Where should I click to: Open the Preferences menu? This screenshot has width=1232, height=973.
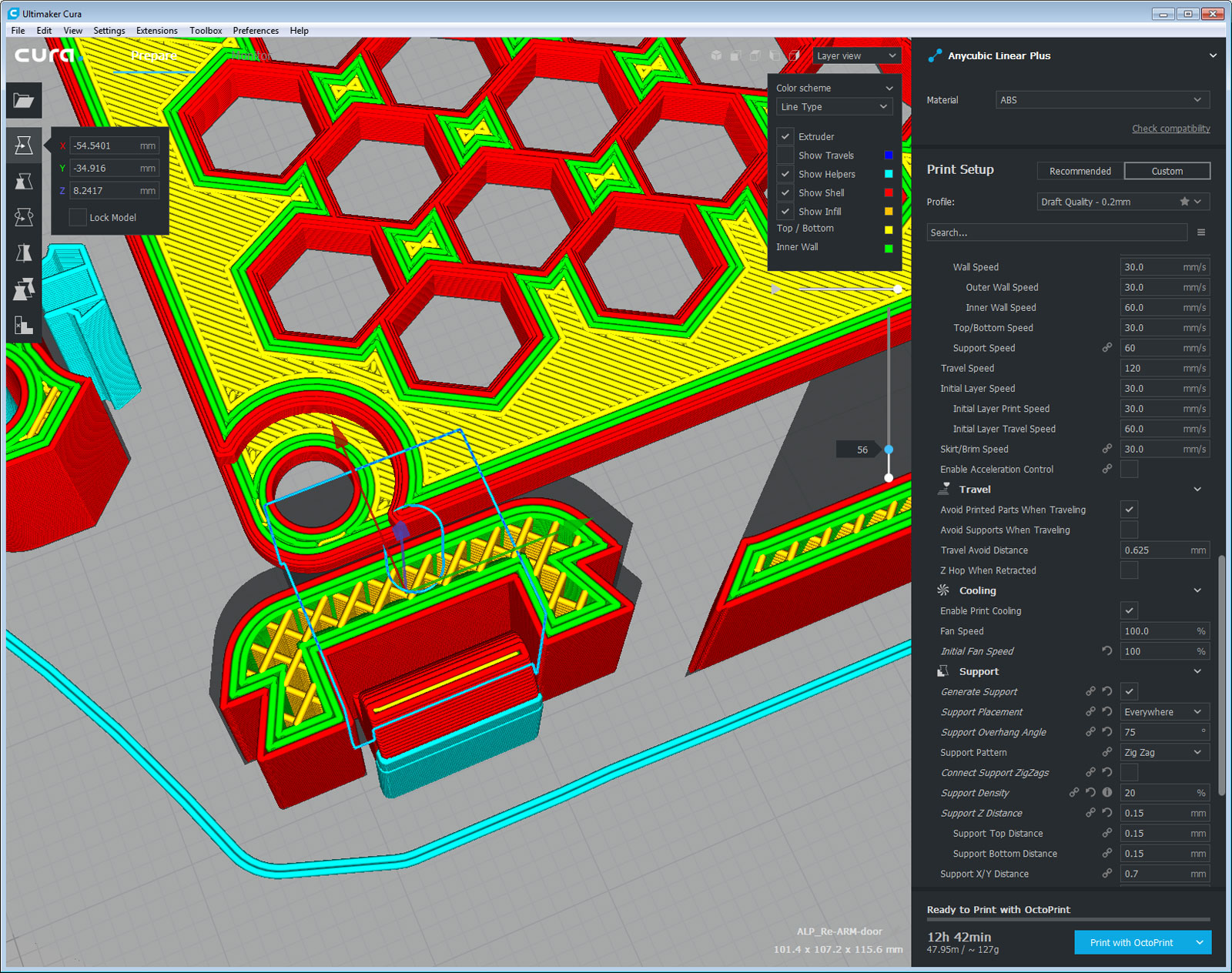click(x=256, y=31)
